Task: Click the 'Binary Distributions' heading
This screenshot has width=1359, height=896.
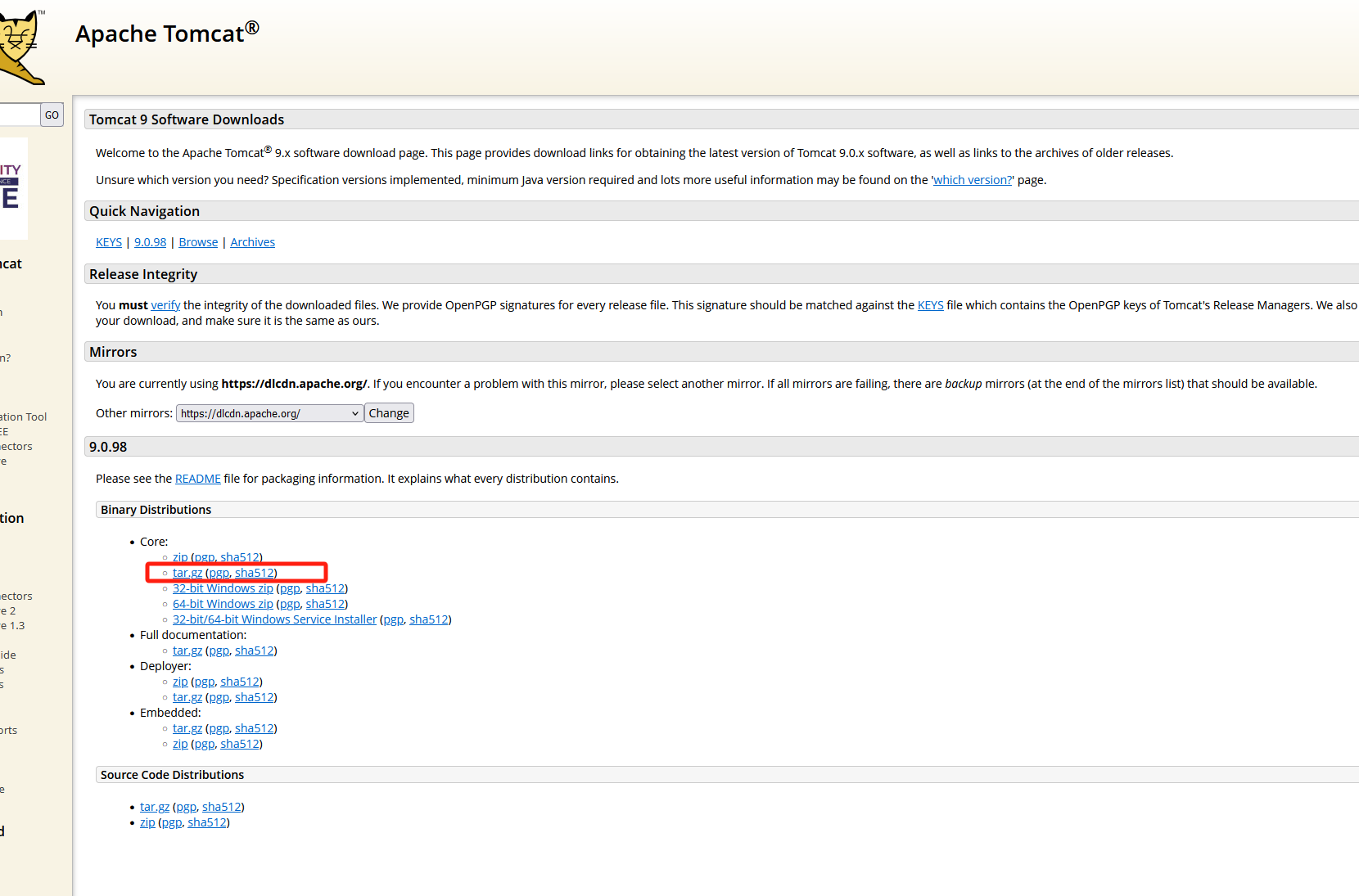Action: 156,510
